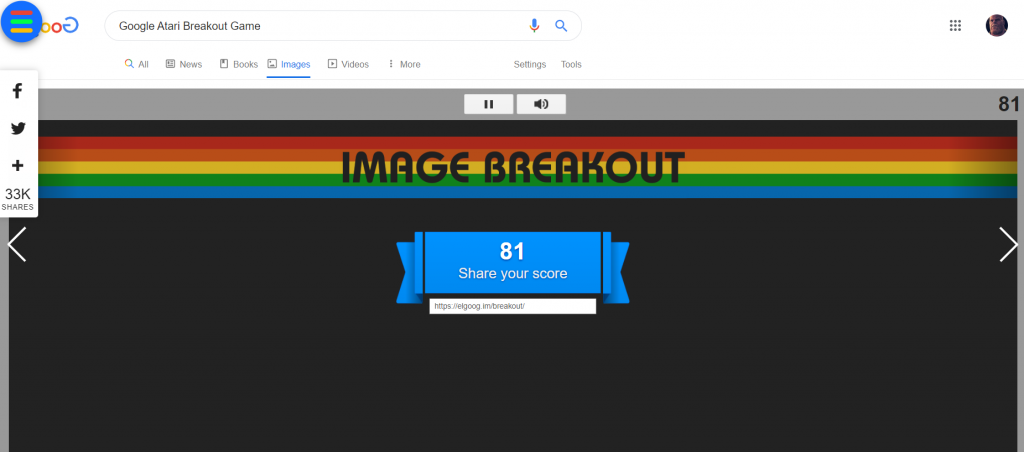Open search Tools
This screenshot has width=1024, height=452.
[571, 64]
